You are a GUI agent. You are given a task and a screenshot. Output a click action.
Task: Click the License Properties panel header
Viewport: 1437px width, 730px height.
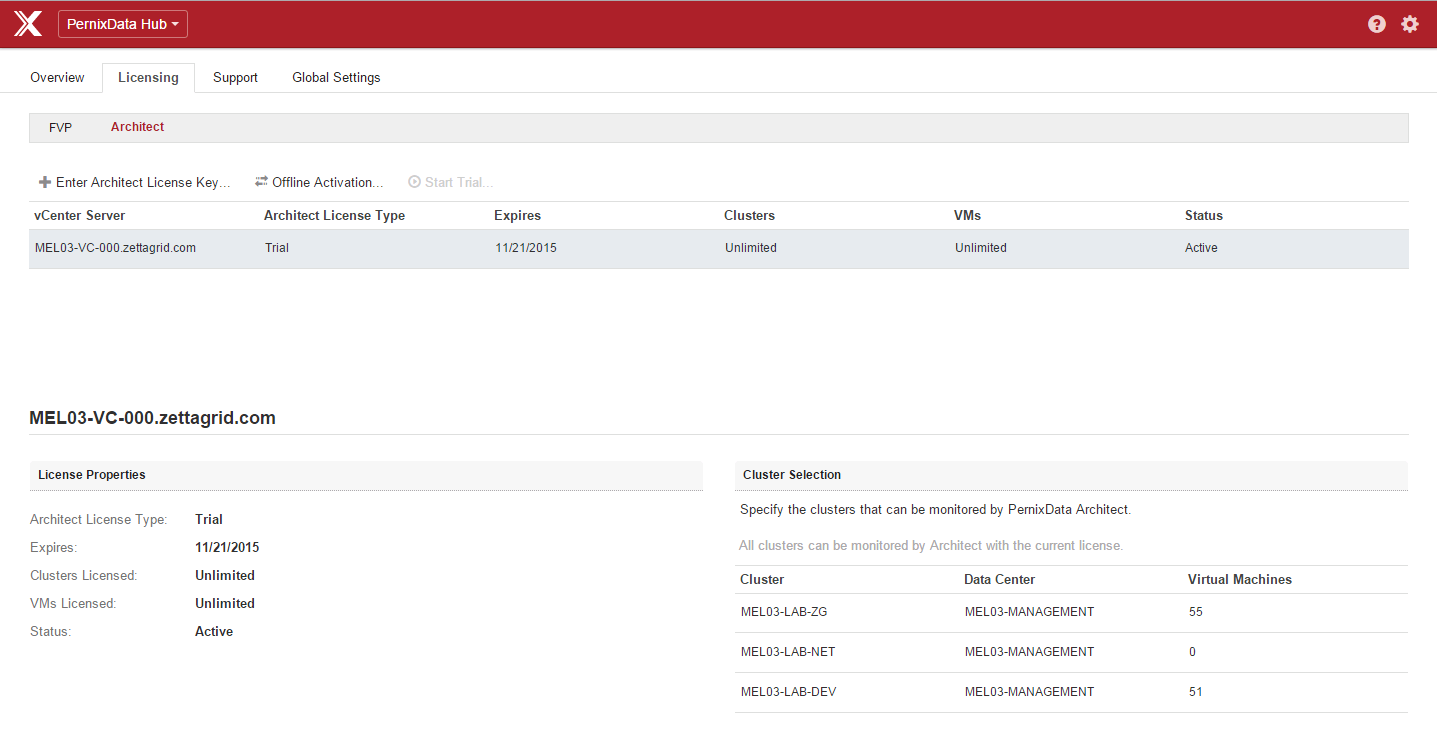pyautogui.click(x=366, y=475)
